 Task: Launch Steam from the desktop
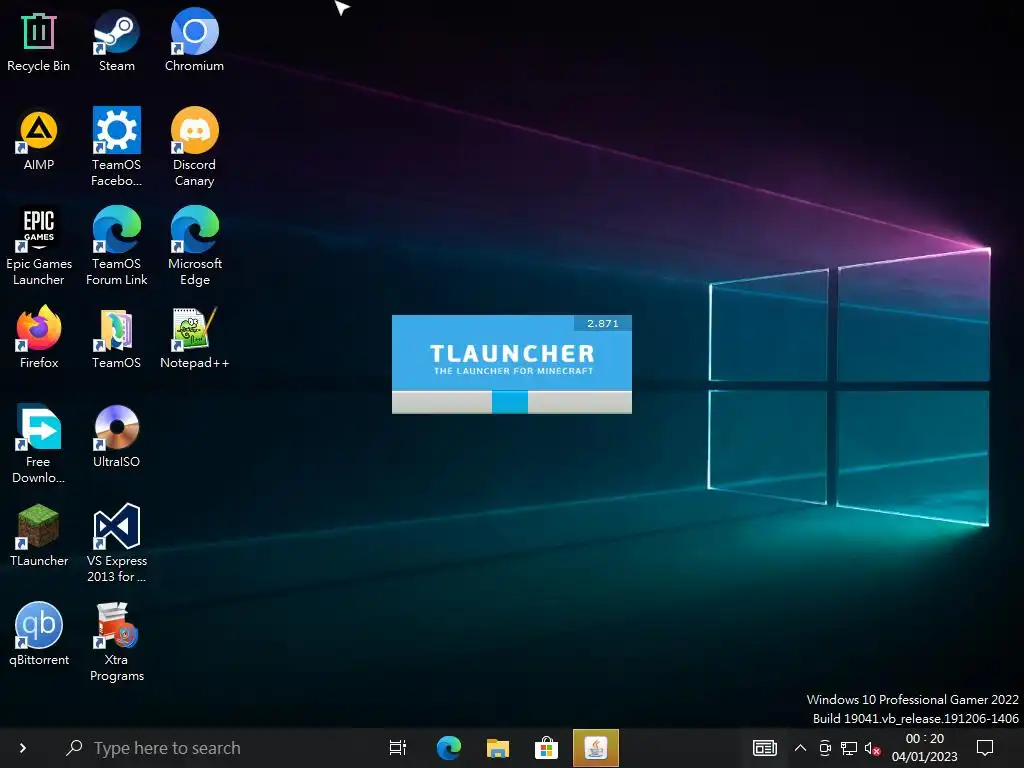[x=116, y=41]
